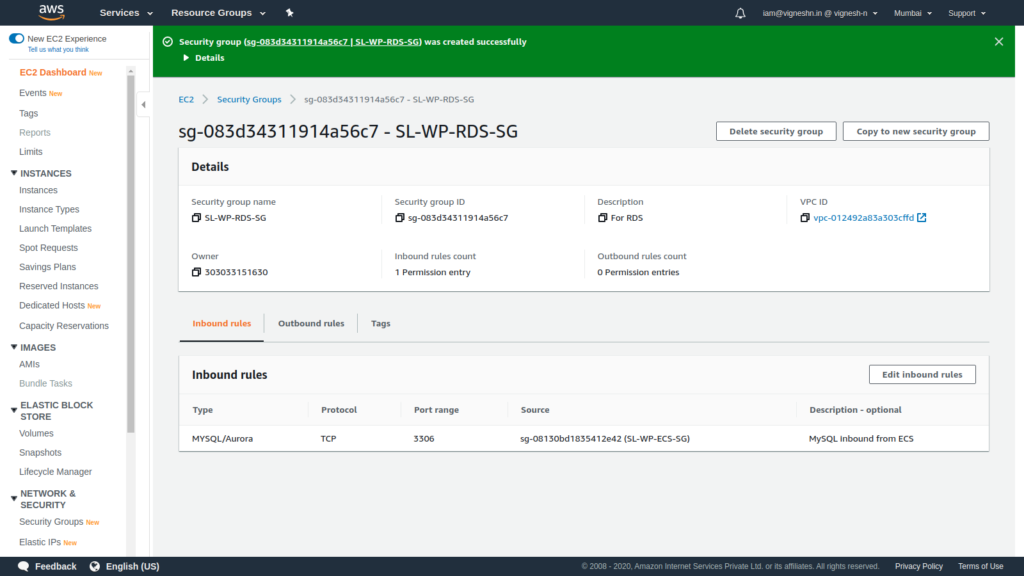The image size is (1024, 576).
Task: Switch to the Outbound rules tab
Action: click(x=311, y=323)
